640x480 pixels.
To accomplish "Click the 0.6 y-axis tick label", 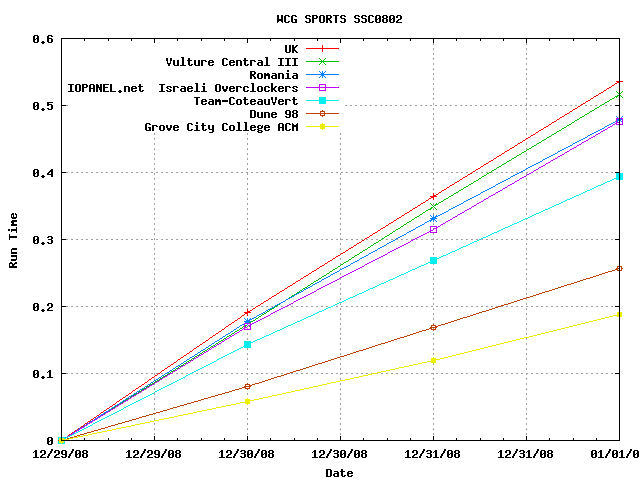I will pyautogui.click(x=43, y=39).
